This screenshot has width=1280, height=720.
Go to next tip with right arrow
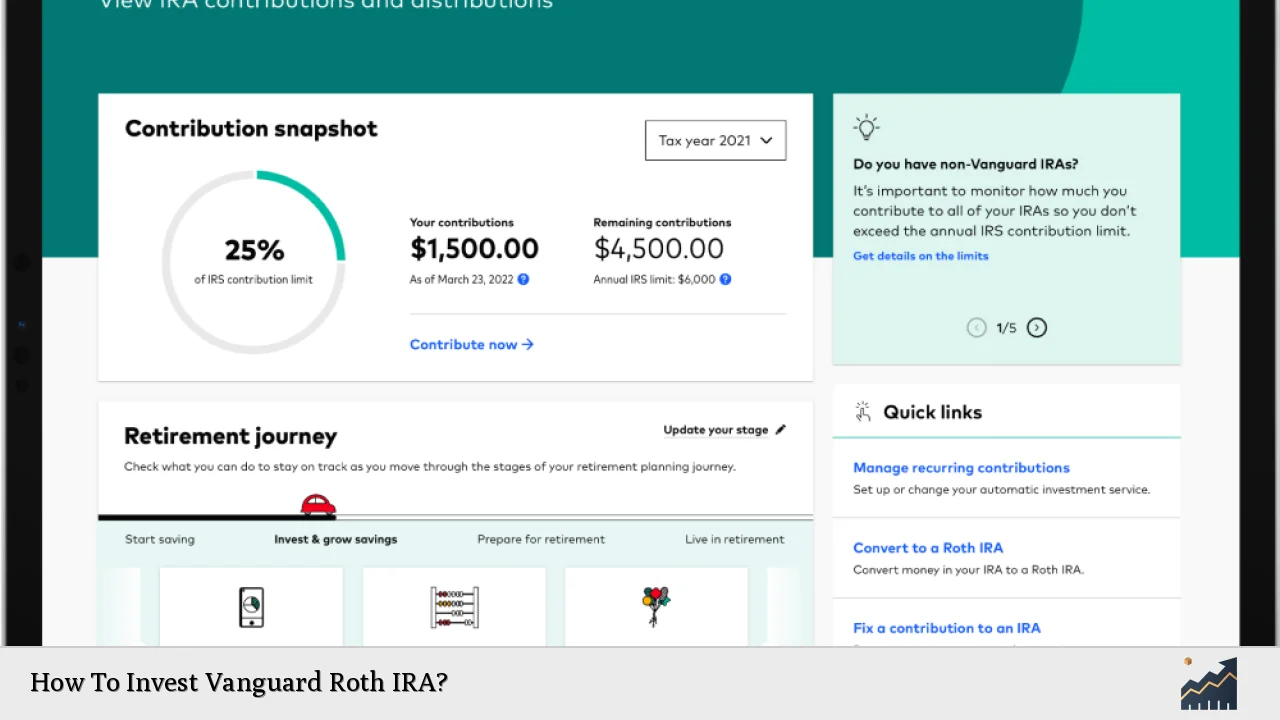[x=1037, y=327]
